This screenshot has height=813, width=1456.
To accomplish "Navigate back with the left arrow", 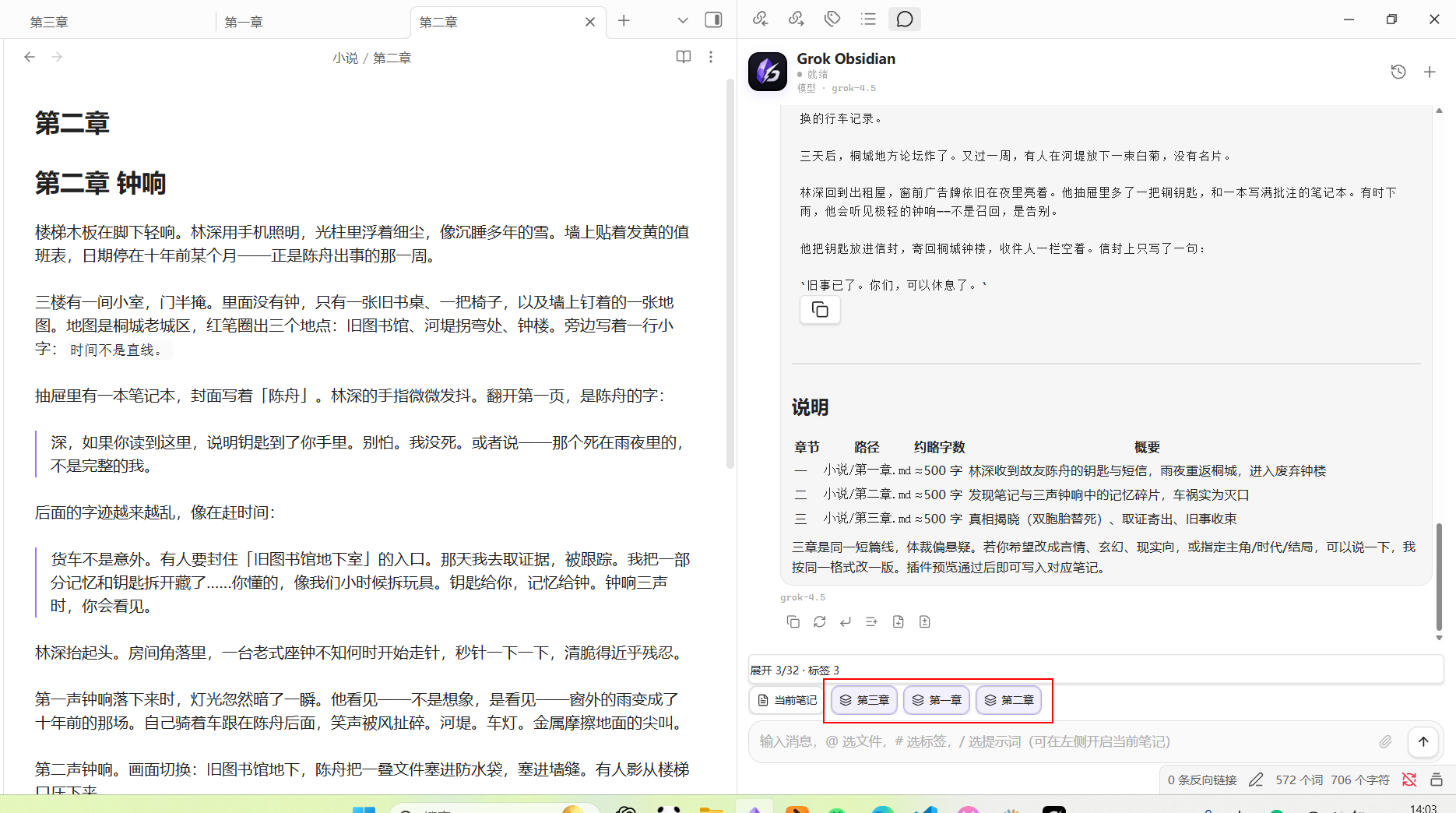I will (x=30, y=57).
